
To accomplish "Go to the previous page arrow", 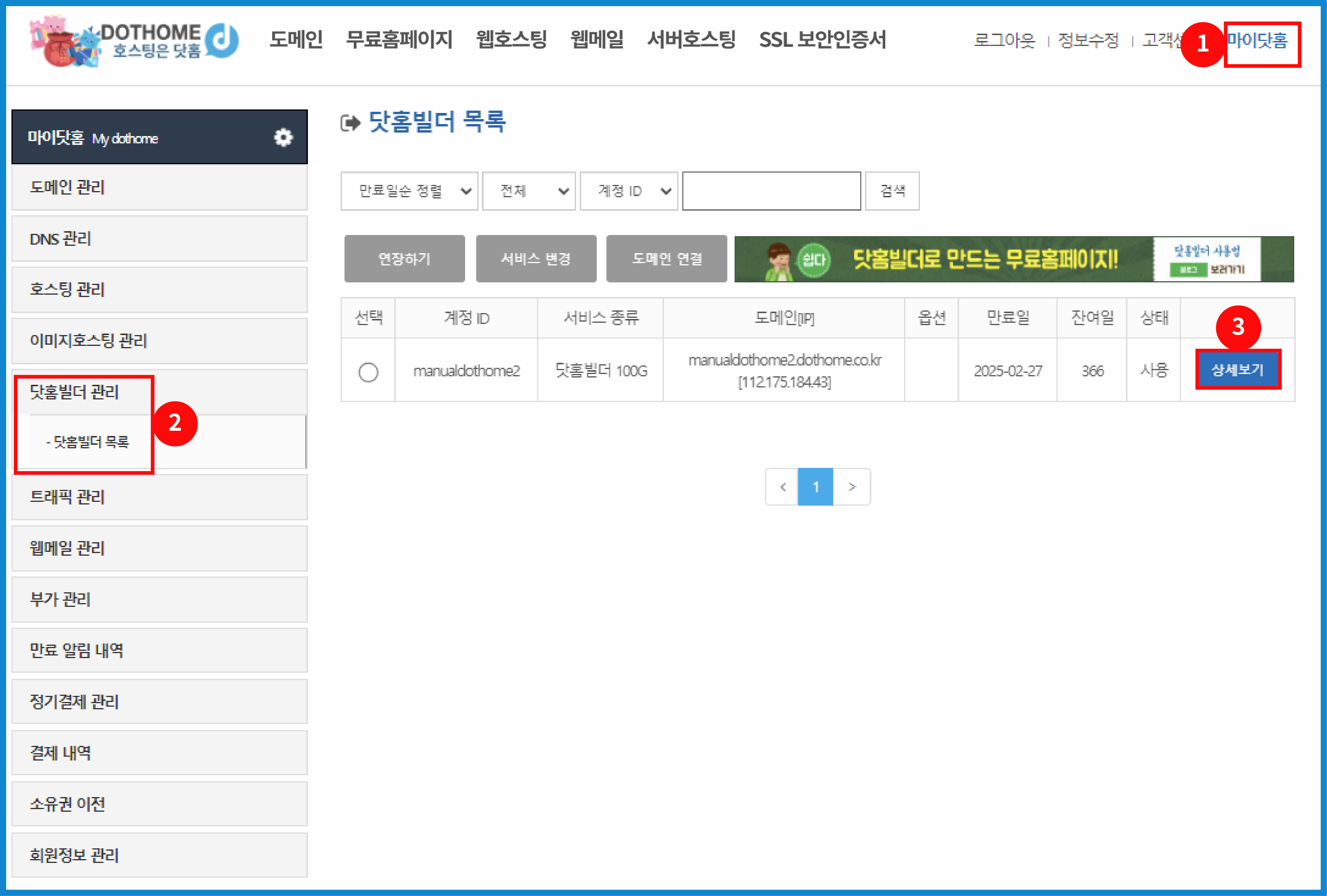I will tap(782, 487).
